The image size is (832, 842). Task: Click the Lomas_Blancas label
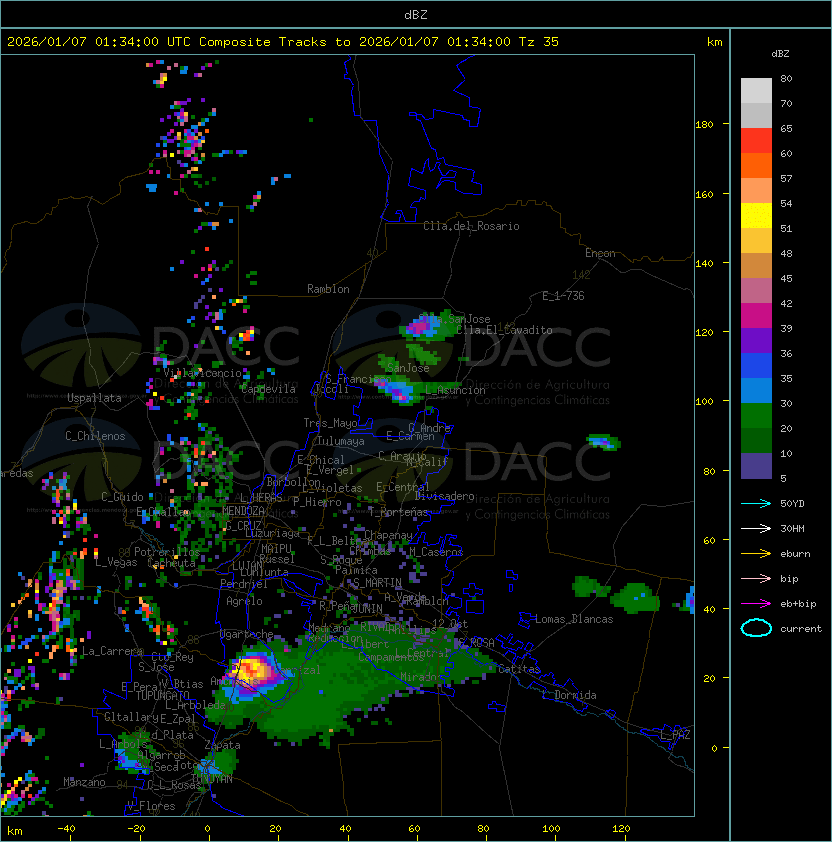[574, 619]
